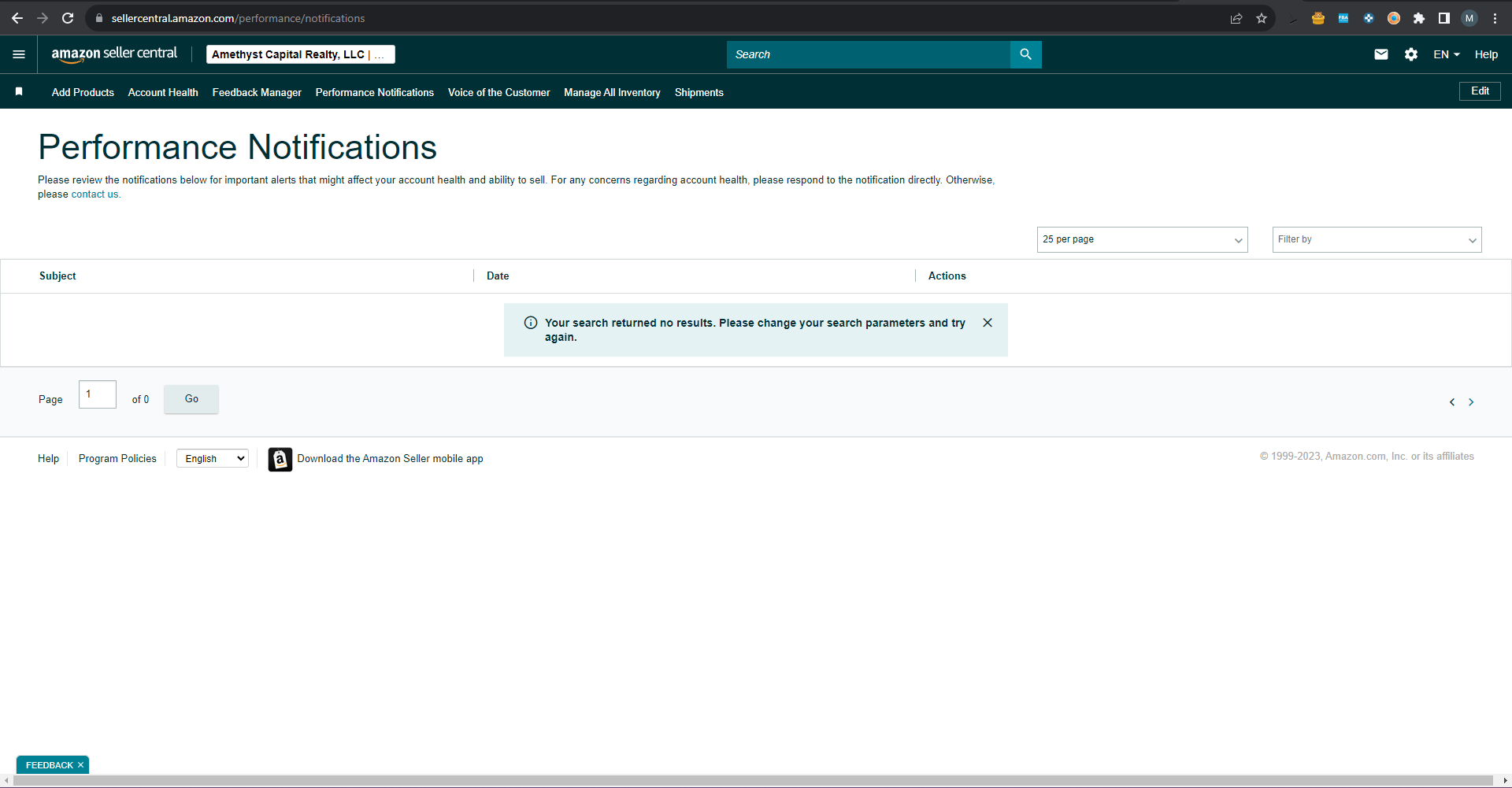Open Feedback Manager menu item

pyautogui.click(x=257, y=92)
